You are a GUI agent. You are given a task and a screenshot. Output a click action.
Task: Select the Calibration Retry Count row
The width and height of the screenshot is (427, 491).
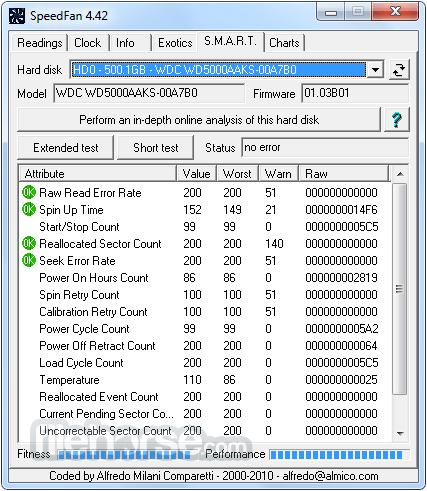coord(205,312)
